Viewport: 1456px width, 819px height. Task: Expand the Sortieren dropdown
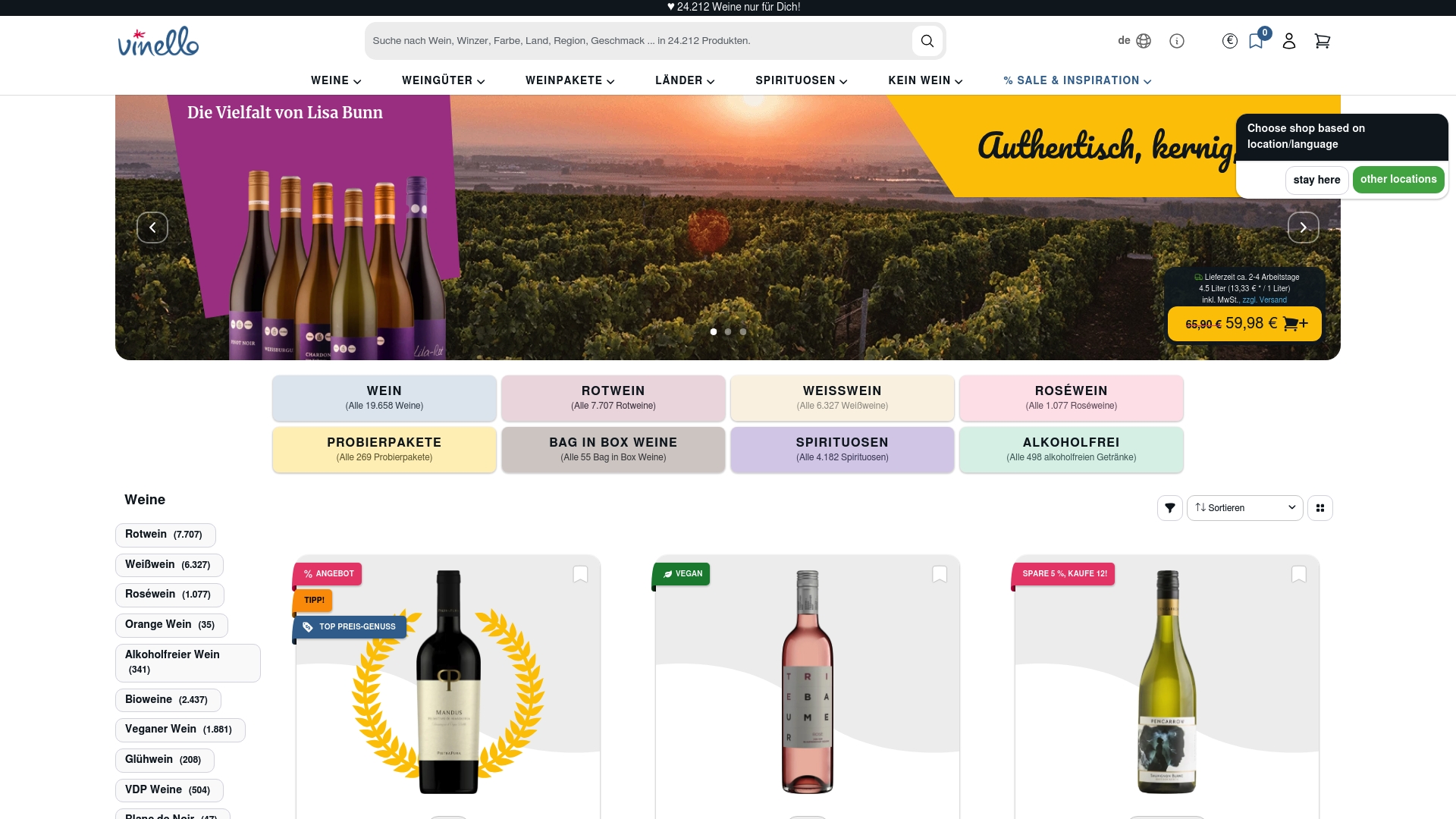coord(1245,508)
